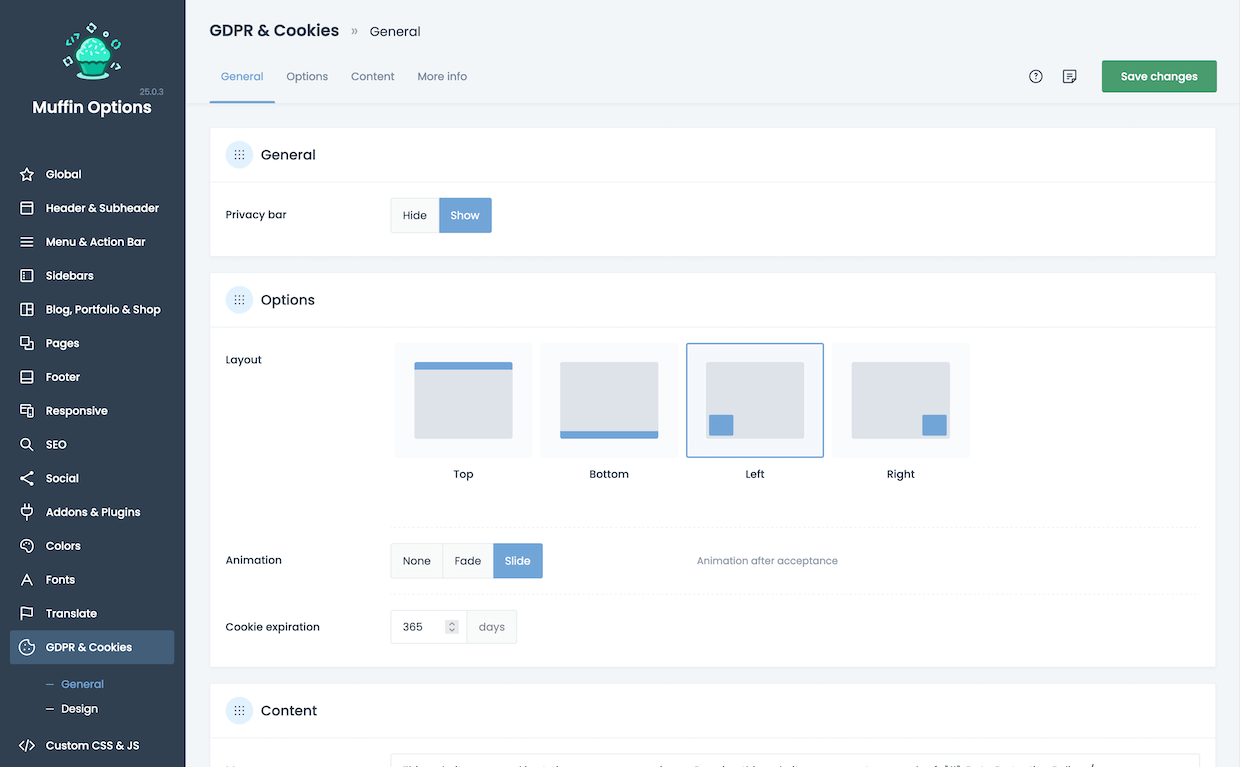Expand the Custom CSS & JS menu

92,745
